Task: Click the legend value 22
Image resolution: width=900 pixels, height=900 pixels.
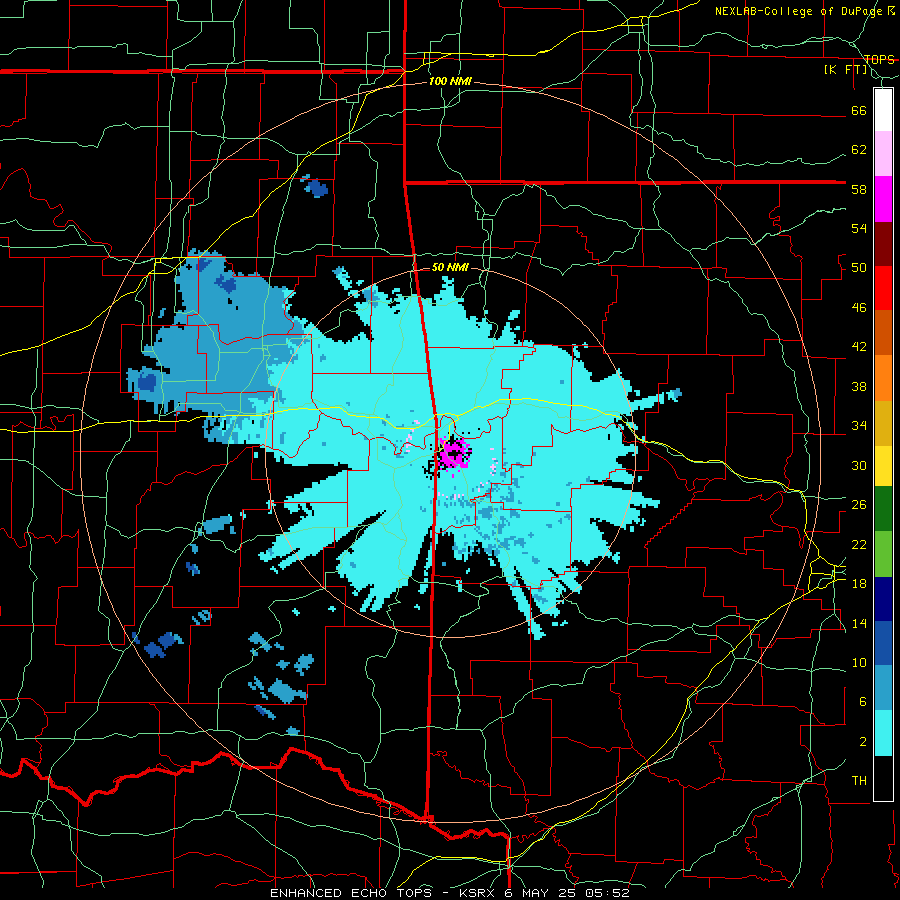Action: pyautogui.click(x=859, y=544)
